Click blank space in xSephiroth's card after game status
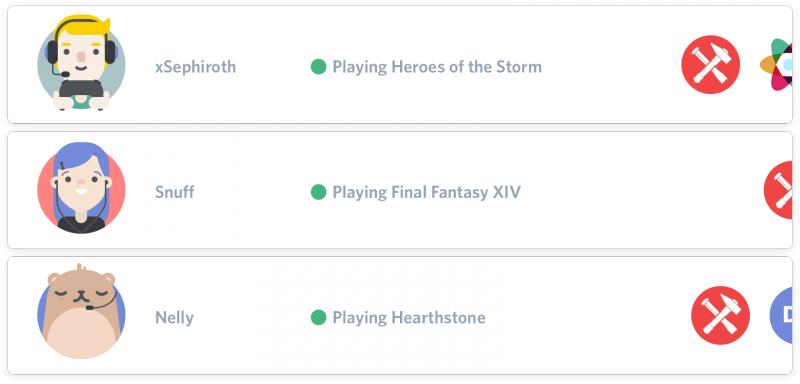Image resolution: width=800 pixels, height=384 pixels. [x=610, y=66]
